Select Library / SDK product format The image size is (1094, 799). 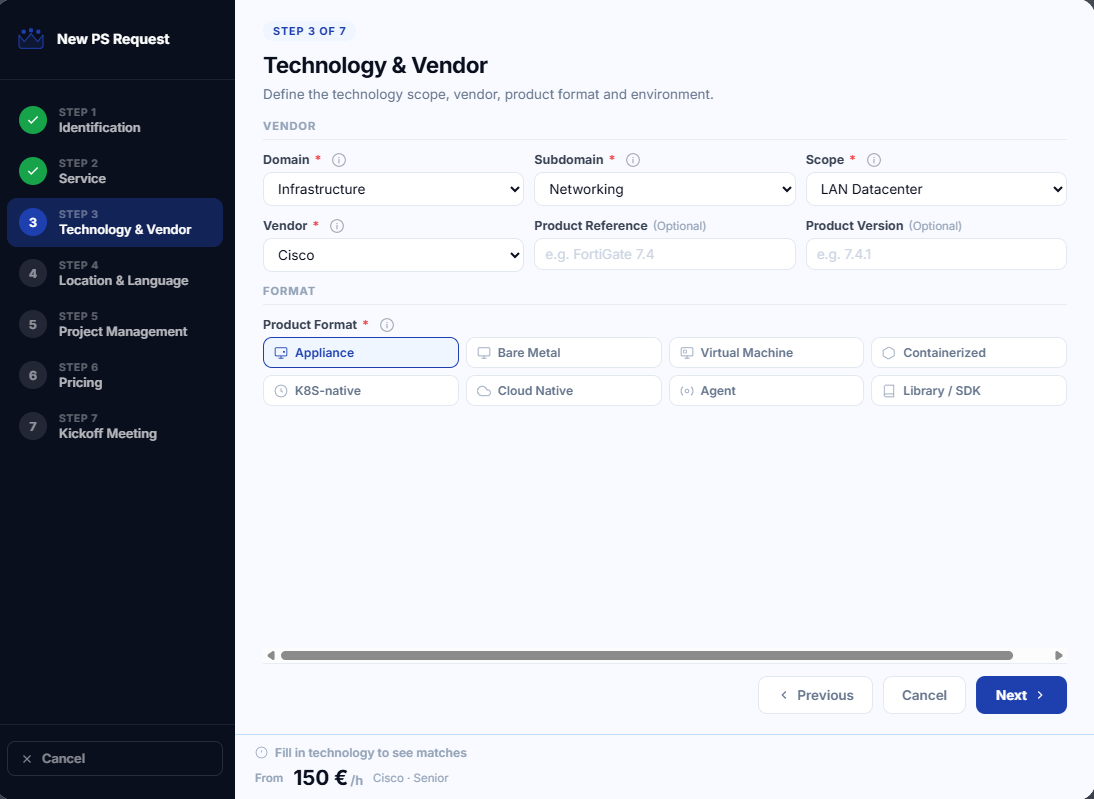click(968, 391)
